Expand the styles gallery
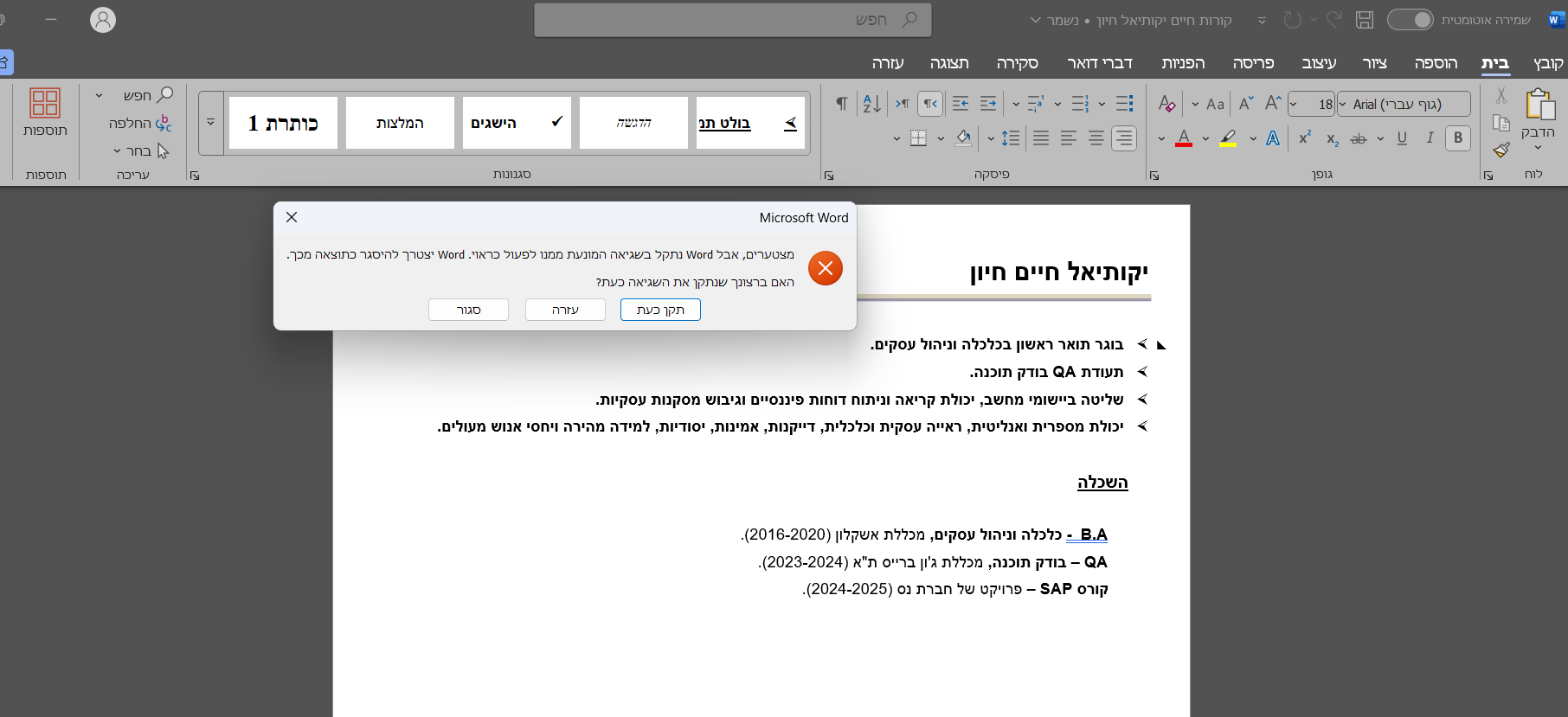The image size is (1568, 717). tap(210, 123)
